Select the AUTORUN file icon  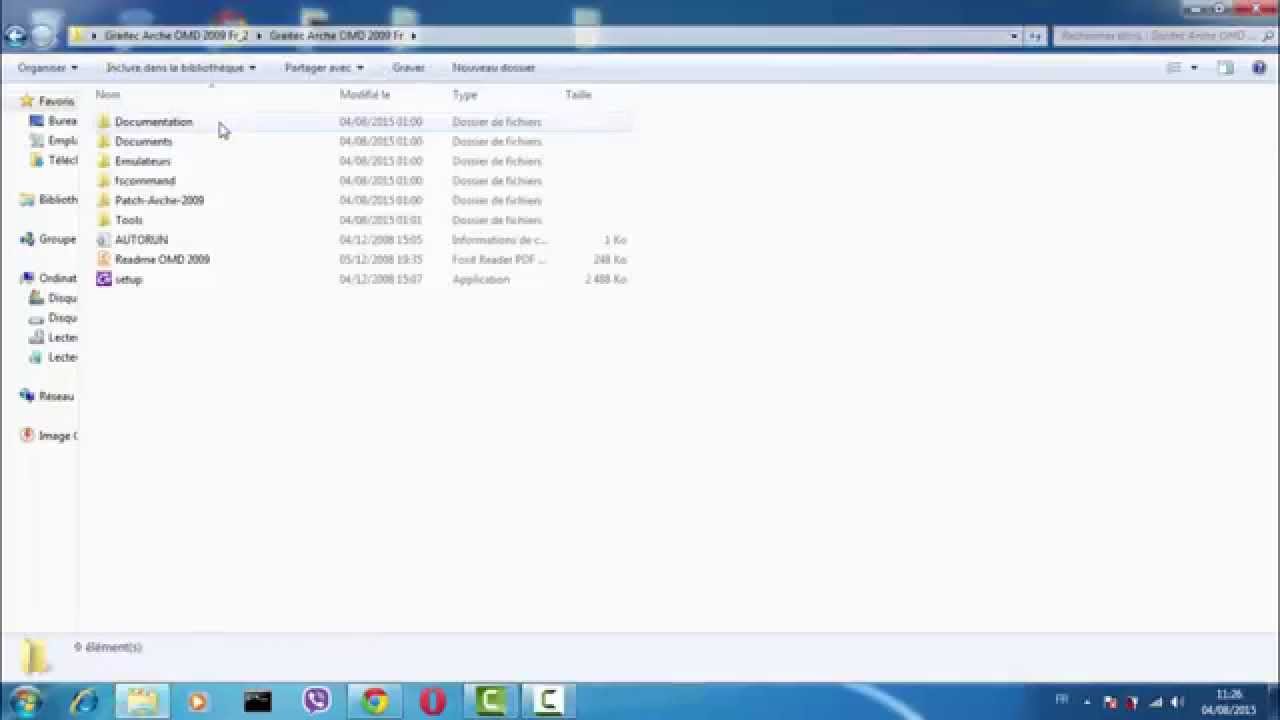pos(104,240)
